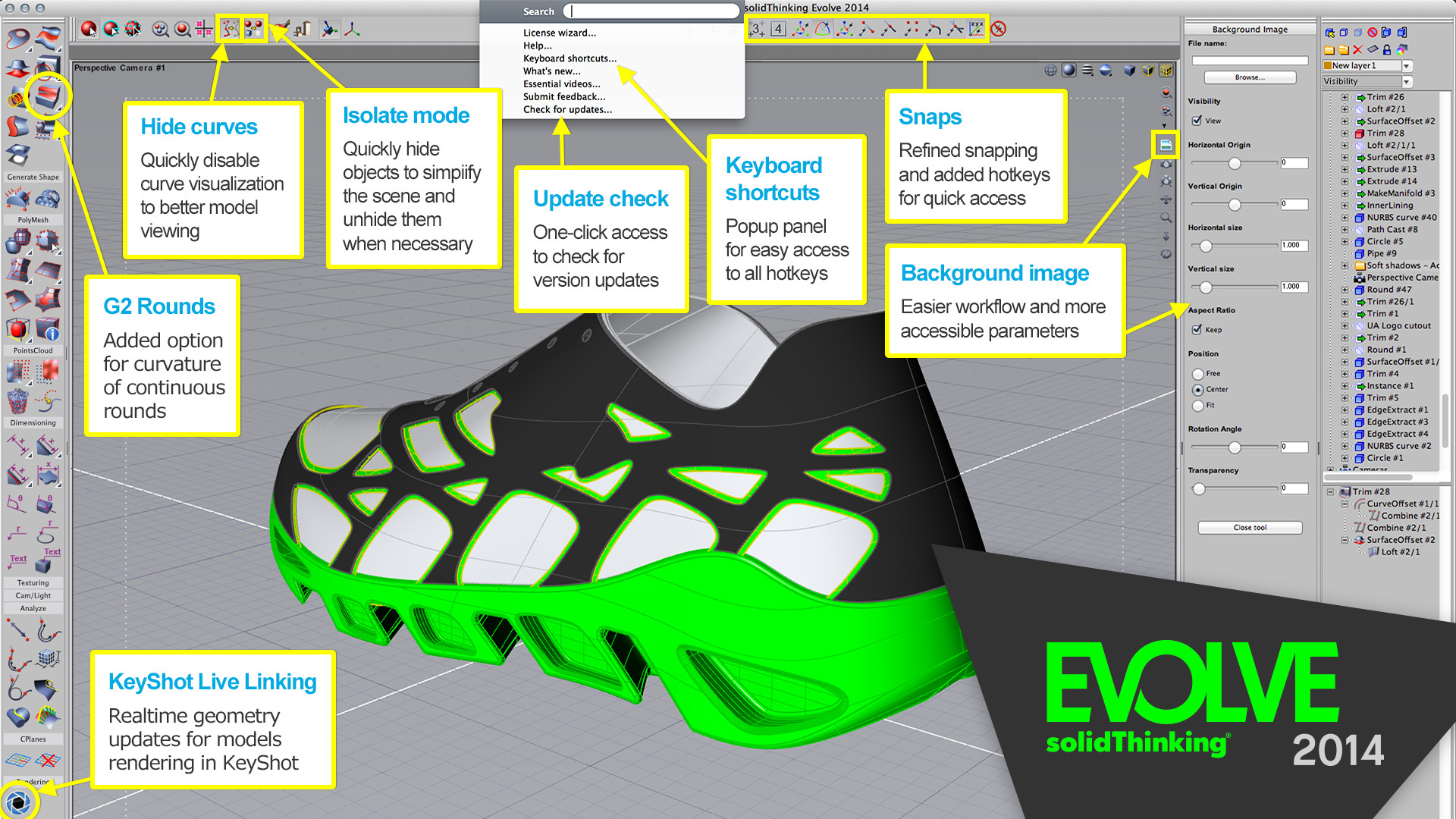Select the Free position radio button
Viewport: 1456px width, 819px height.
tap(1198, 374)
